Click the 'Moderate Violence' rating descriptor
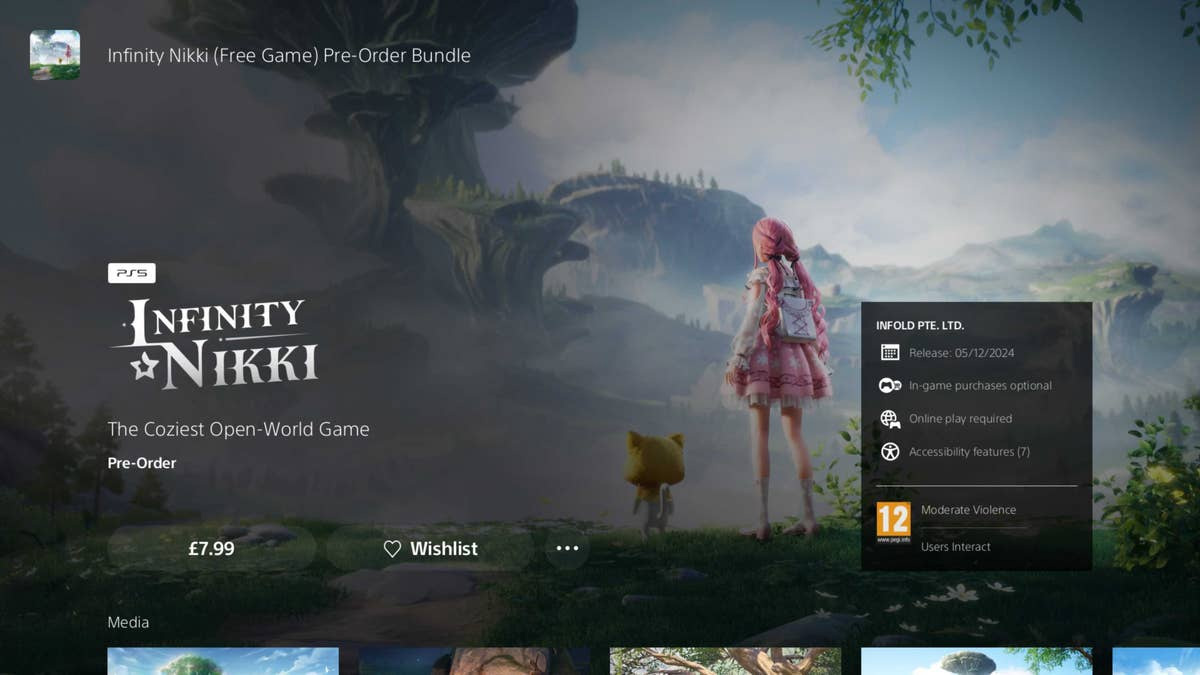Viewport: 1200px width, 675px height. point(968,510)
